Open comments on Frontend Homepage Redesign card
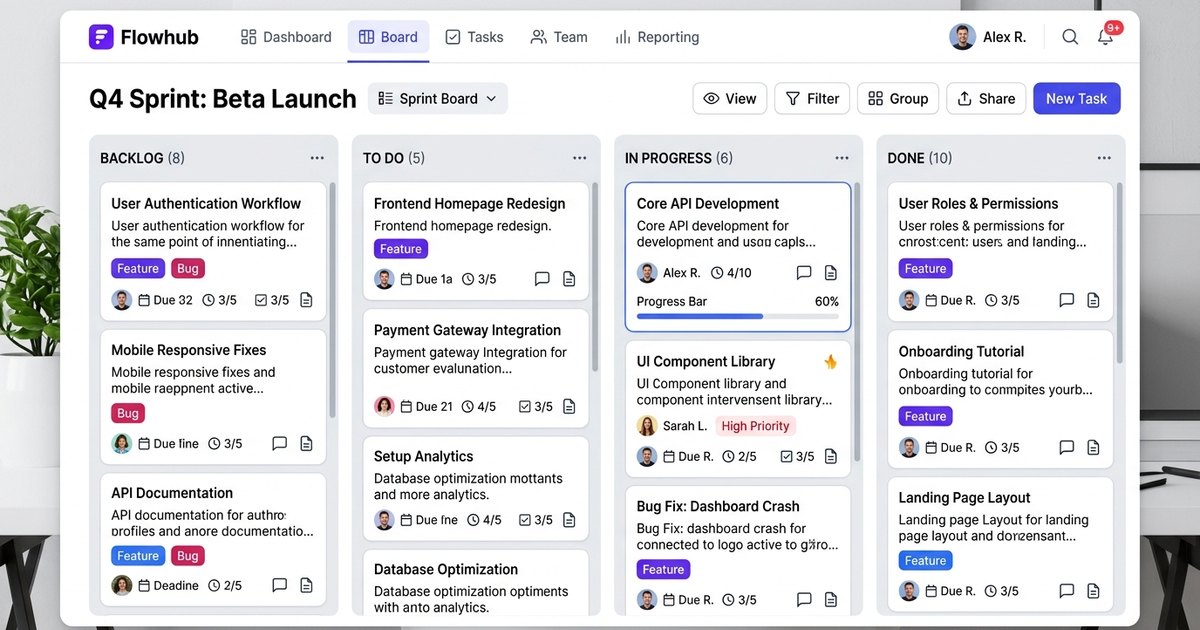The height and width of the screenshot is (630, 1200). click(542, 279)
